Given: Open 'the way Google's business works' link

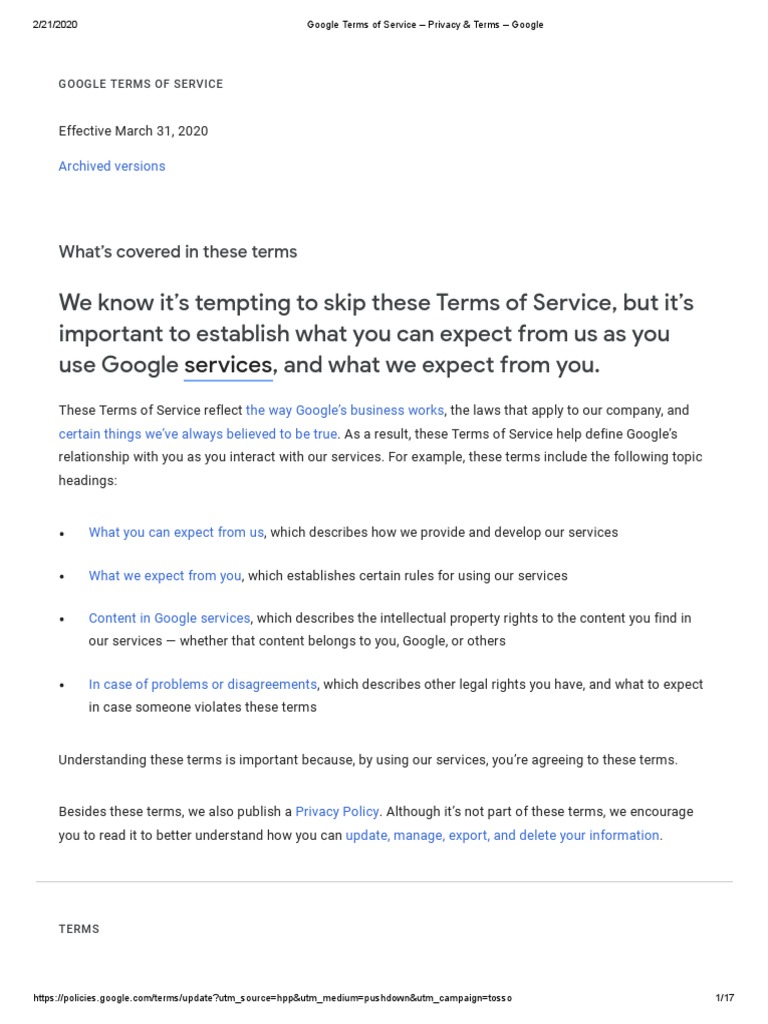Looking at the screenshot, I should [x=345, y=410].
